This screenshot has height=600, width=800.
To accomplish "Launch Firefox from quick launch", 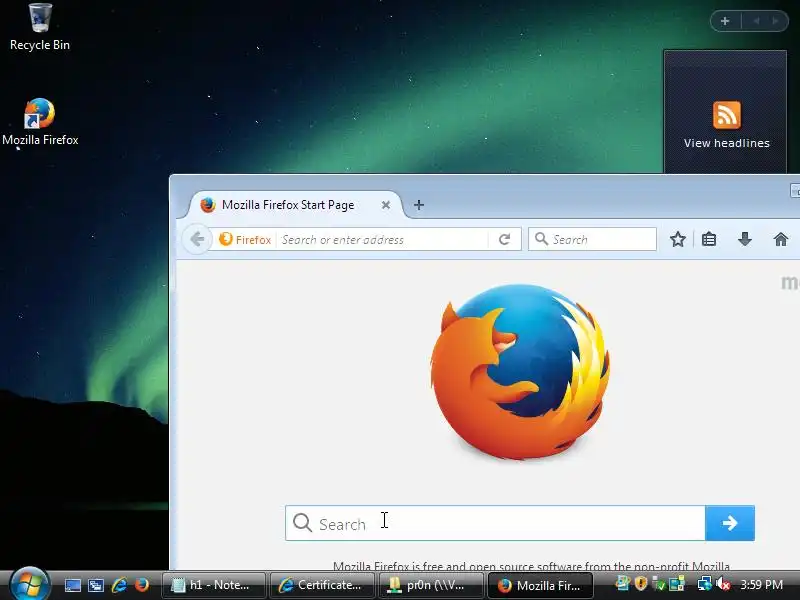I will coord(142,585).
